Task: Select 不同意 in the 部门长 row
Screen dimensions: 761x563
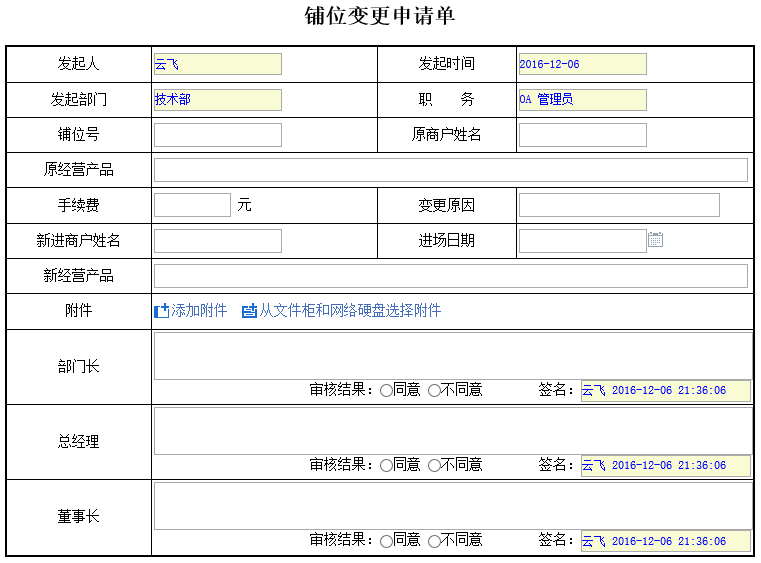Action: coord(434,390)
